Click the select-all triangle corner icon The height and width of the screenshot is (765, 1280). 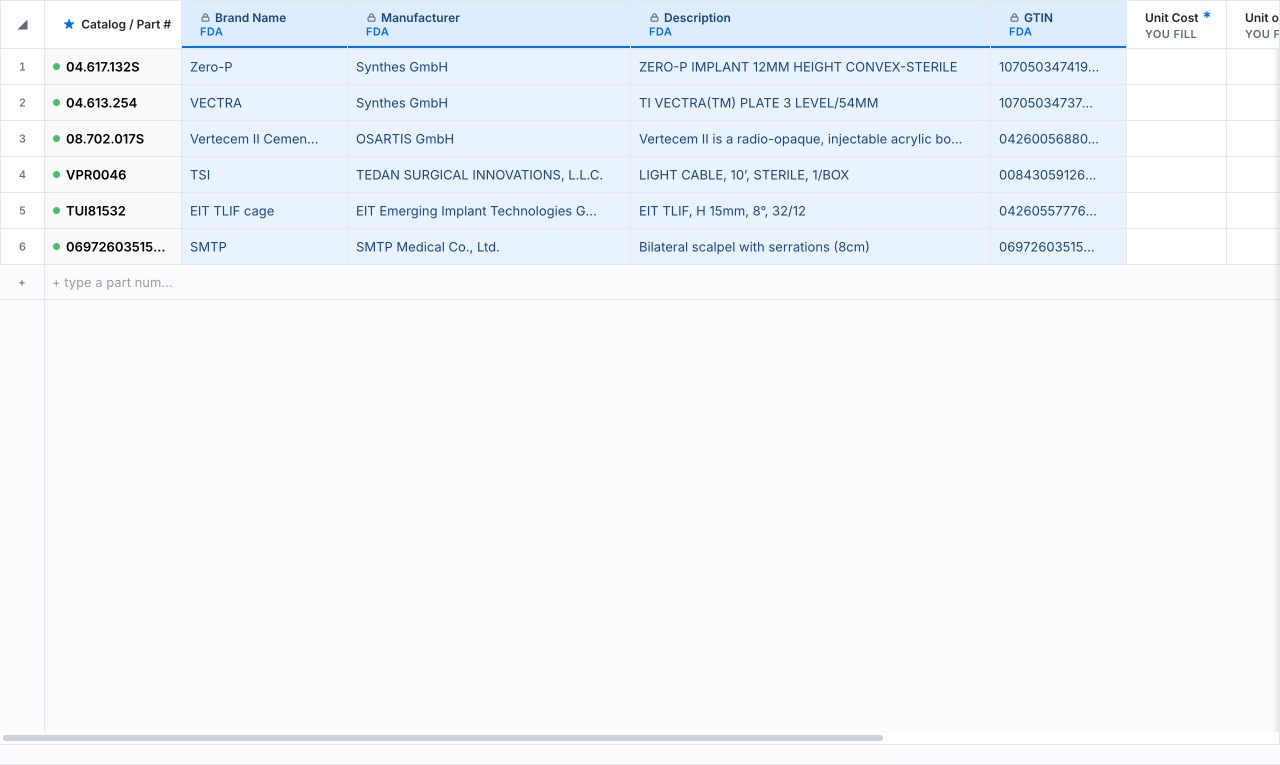[x=22, y=24]
